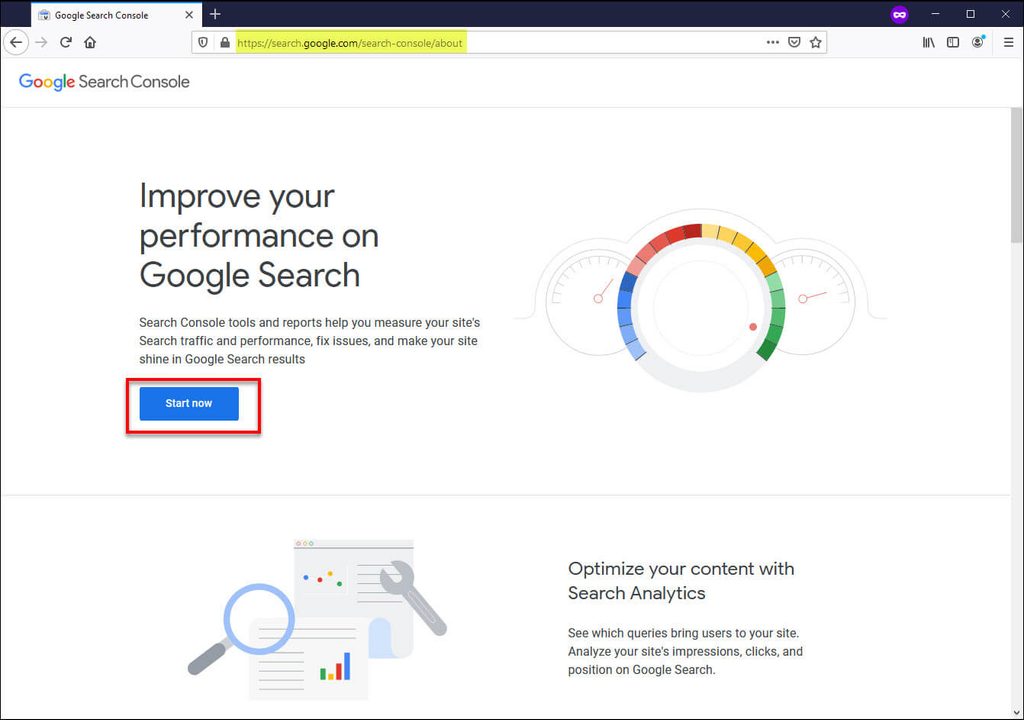The height and width of the screenshot is (720, 1024).
Task: Open page actions three-dot menu
Action: coord(773,42)
